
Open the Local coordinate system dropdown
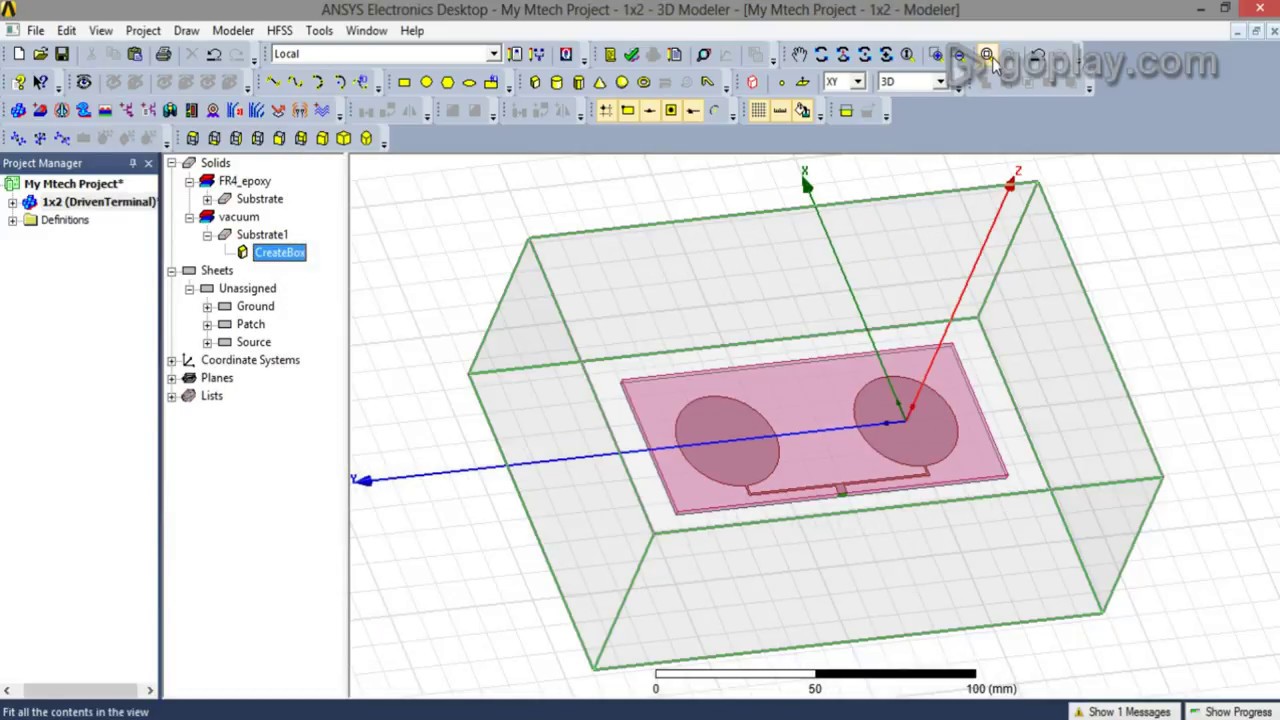493,54
